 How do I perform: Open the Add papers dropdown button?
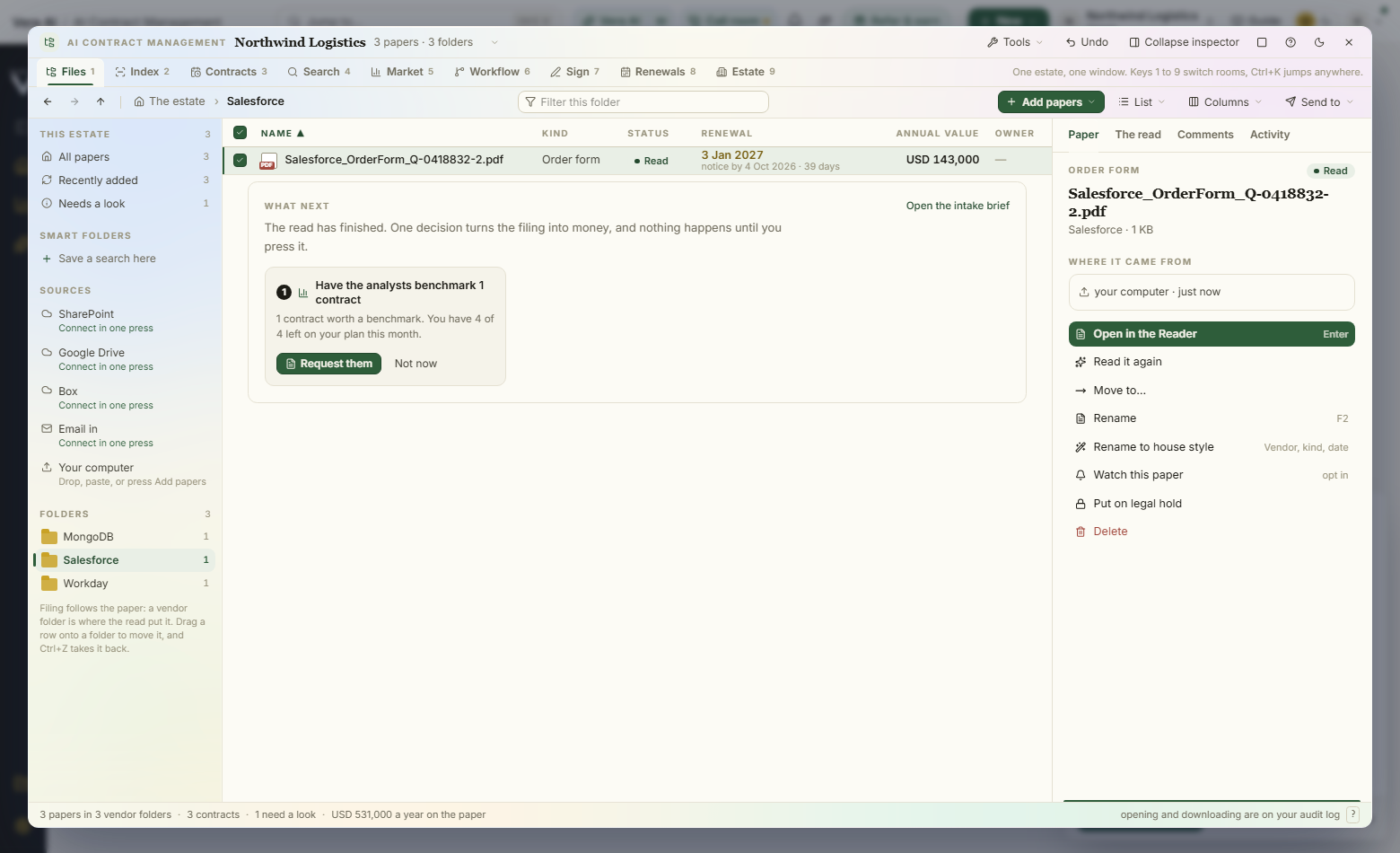[1051, 102]
